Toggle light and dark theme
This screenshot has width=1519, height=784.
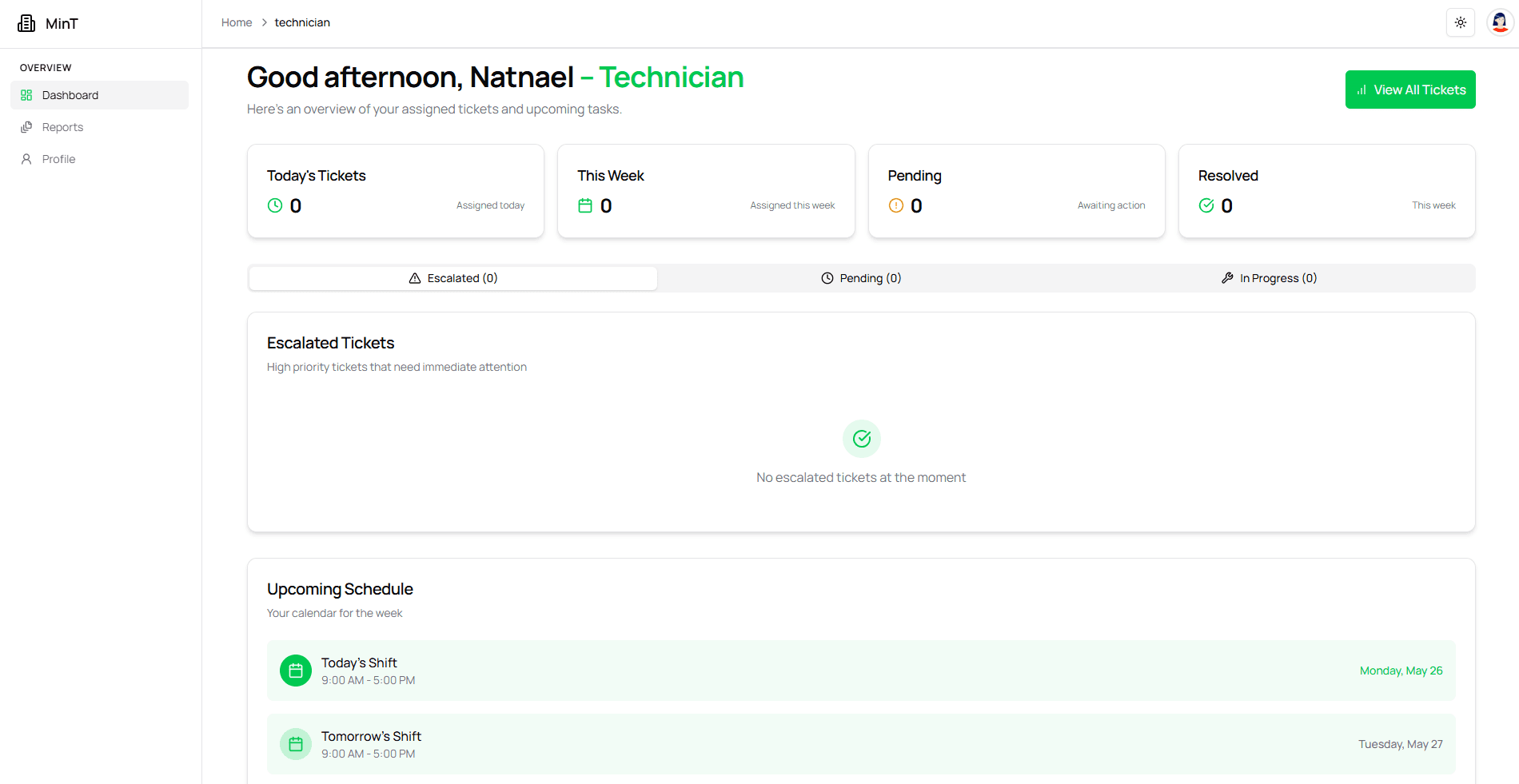pos(1461,22)
